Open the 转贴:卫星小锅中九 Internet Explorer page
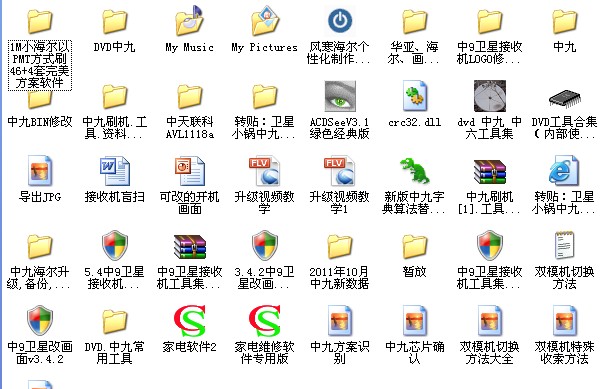The height and width of the screenshot is (389, 613). pyautogui.click(x=563, y=171)
